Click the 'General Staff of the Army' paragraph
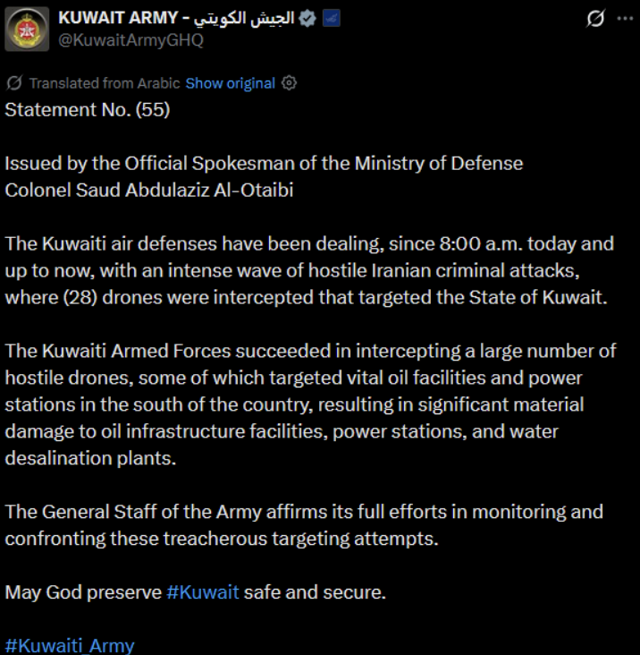 point(304,524)
